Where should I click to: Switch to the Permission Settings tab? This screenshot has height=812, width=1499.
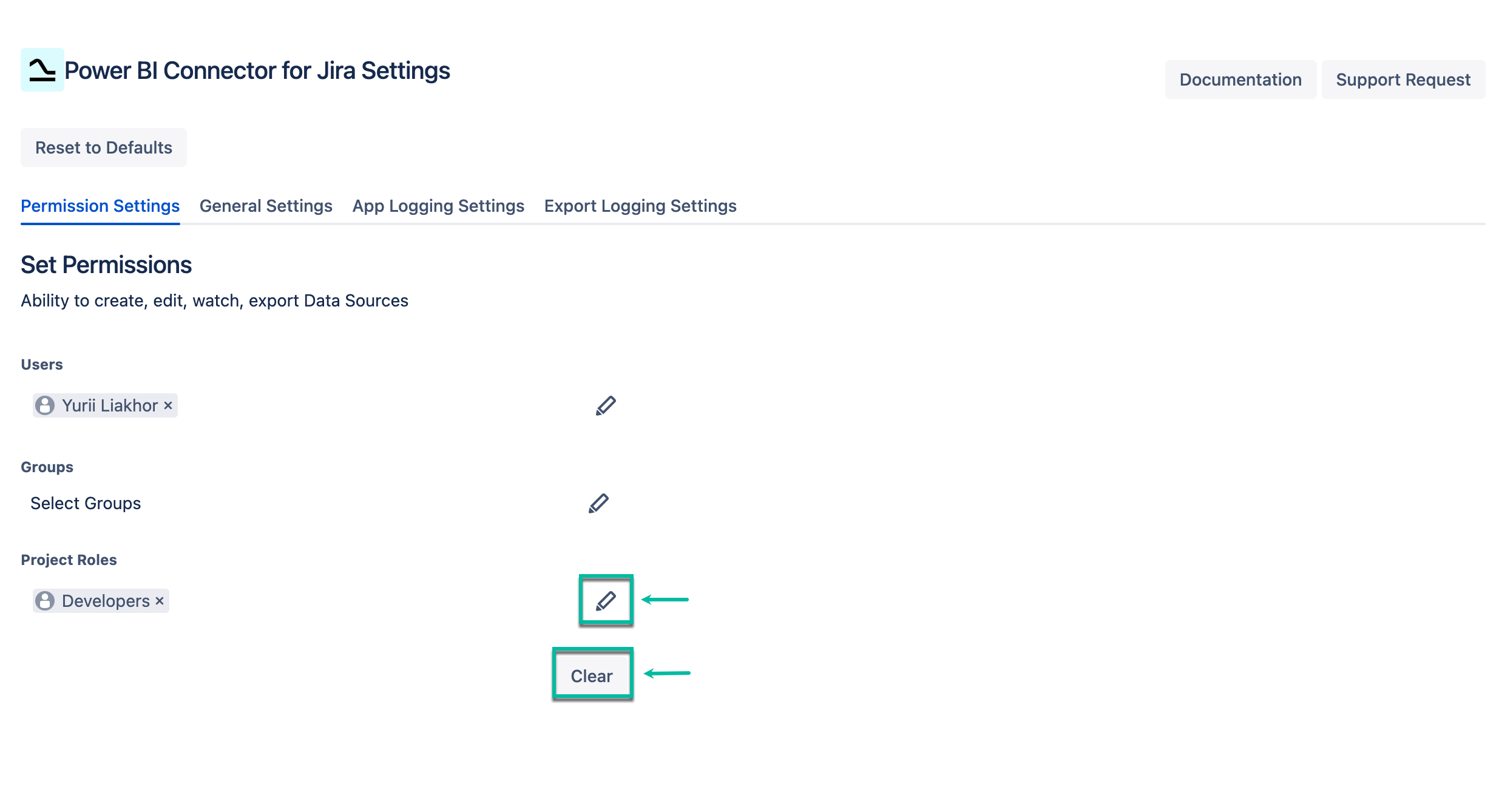tap(100, 206)
